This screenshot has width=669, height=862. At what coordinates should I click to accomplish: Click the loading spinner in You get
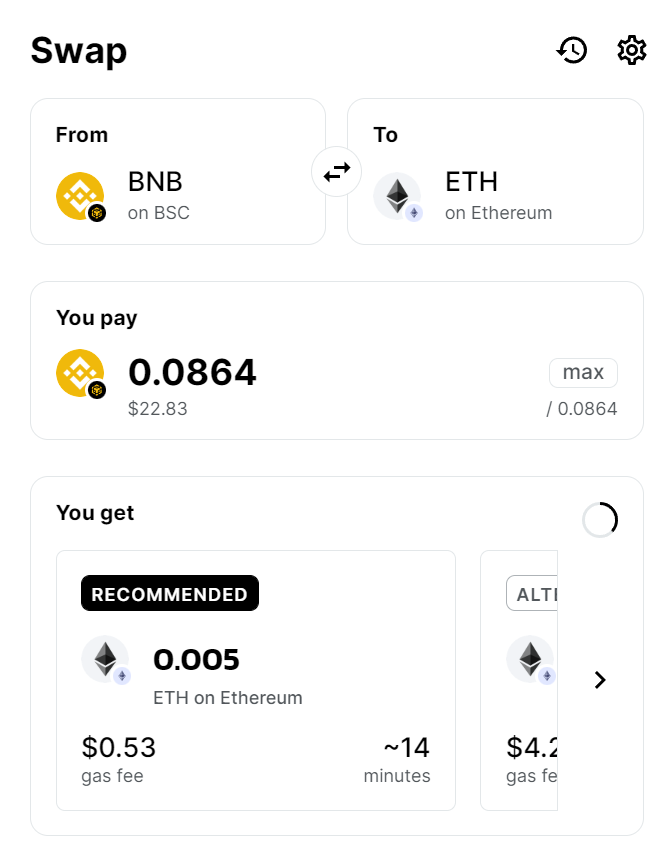tap(600, 520)
